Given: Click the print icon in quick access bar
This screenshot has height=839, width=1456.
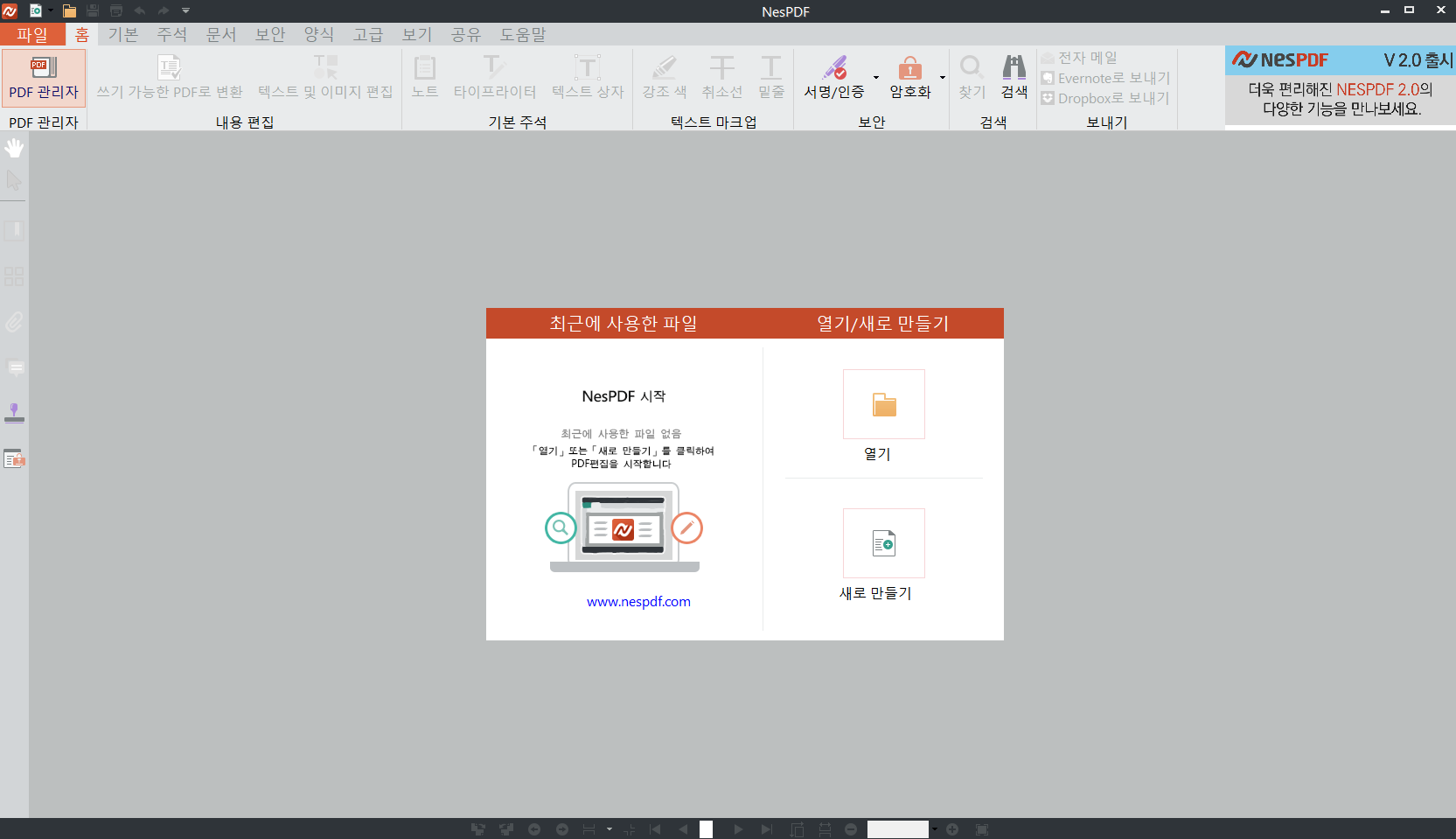Looking at the screenshot, I should (116, 10).
